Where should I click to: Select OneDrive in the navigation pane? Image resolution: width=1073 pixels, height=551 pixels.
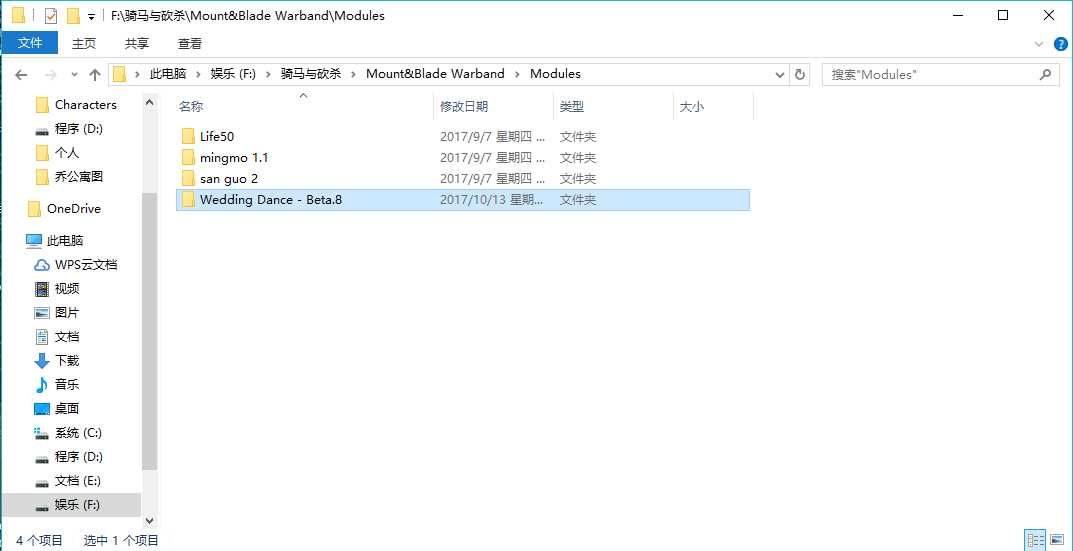74,208
